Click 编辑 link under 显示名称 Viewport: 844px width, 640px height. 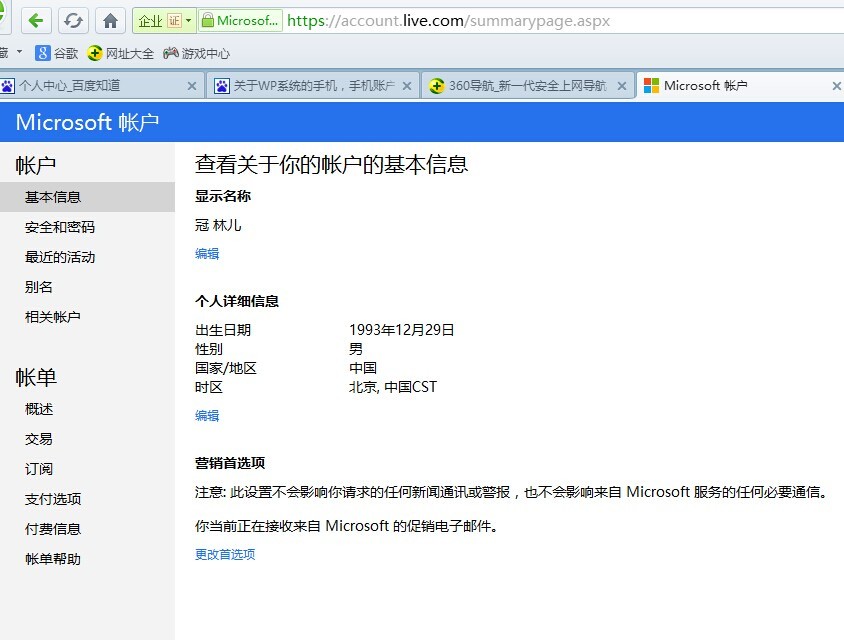207,254
